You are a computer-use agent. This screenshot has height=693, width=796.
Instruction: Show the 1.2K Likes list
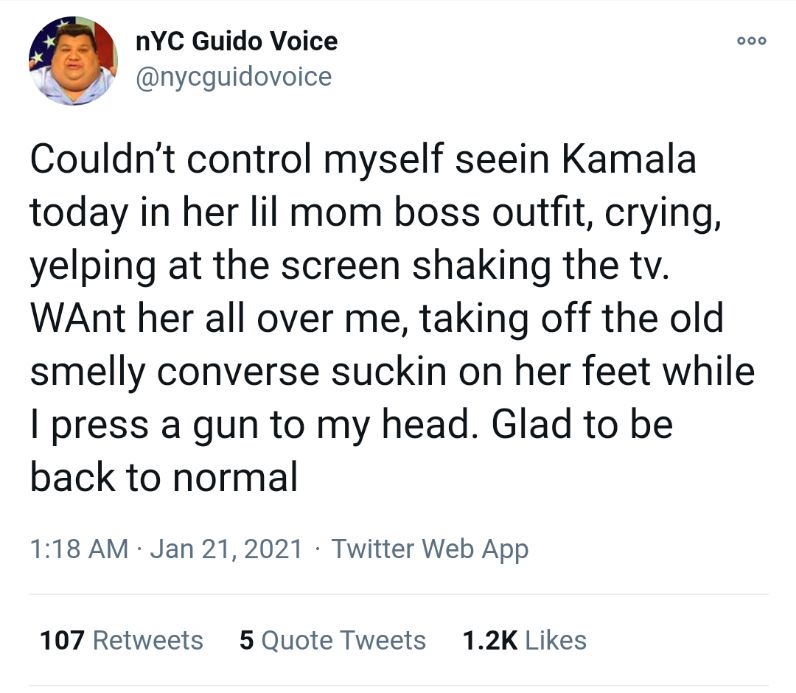coord(525,640)
